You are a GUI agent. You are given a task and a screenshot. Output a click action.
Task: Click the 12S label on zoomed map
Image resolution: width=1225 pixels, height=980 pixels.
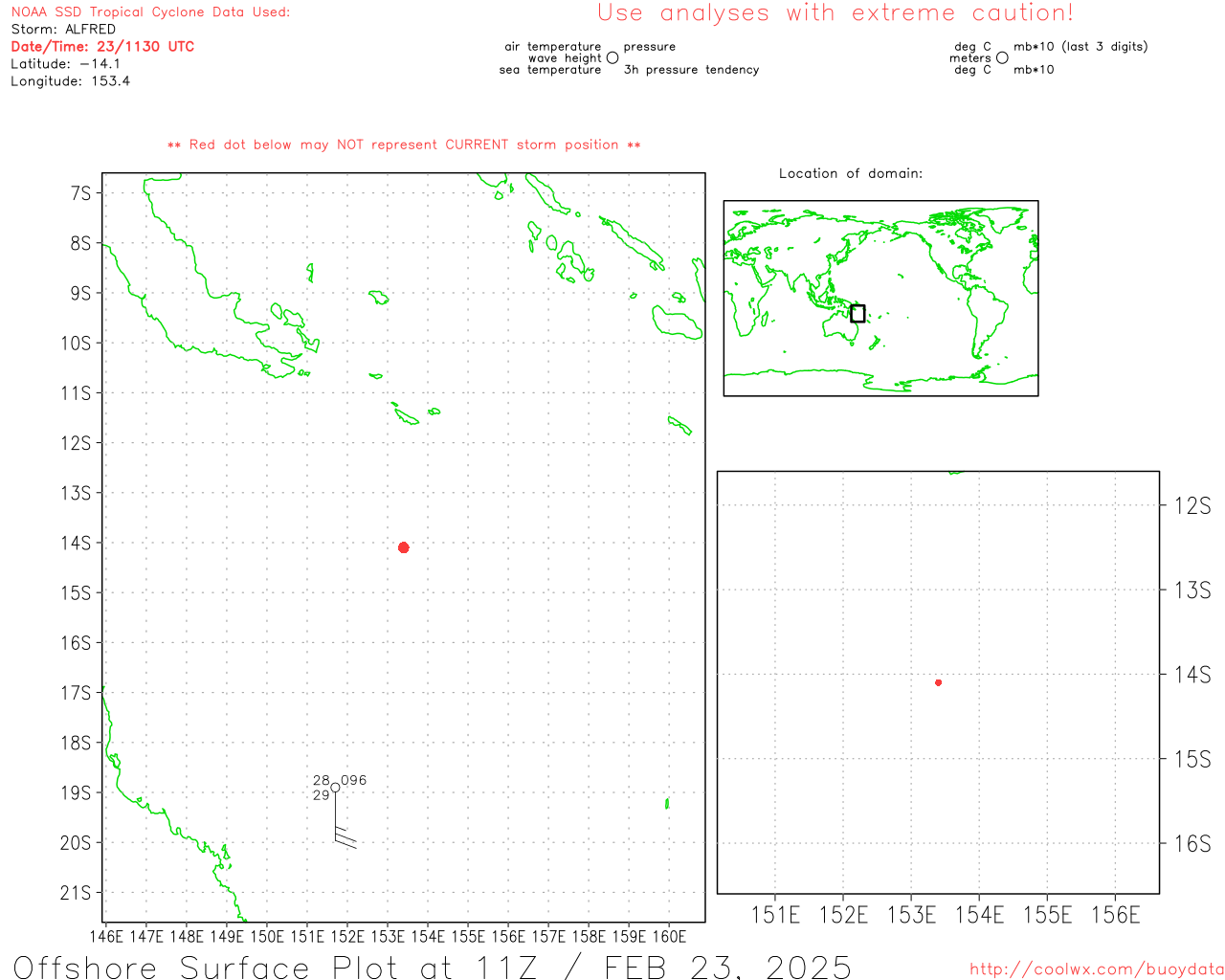[1192, 506]
